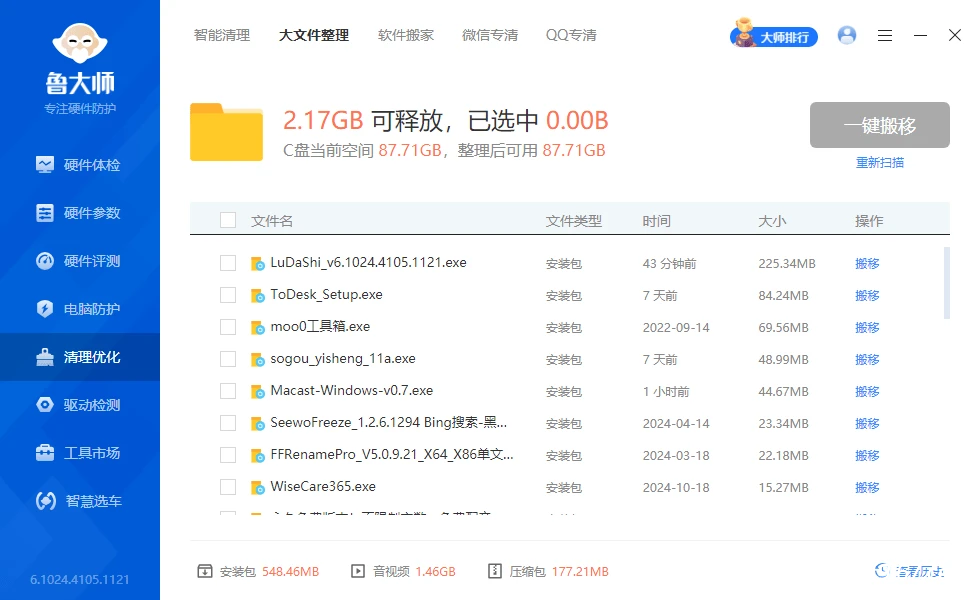Switch to the 智能清理 tab

pyautogui.click(x=222, y=35)
